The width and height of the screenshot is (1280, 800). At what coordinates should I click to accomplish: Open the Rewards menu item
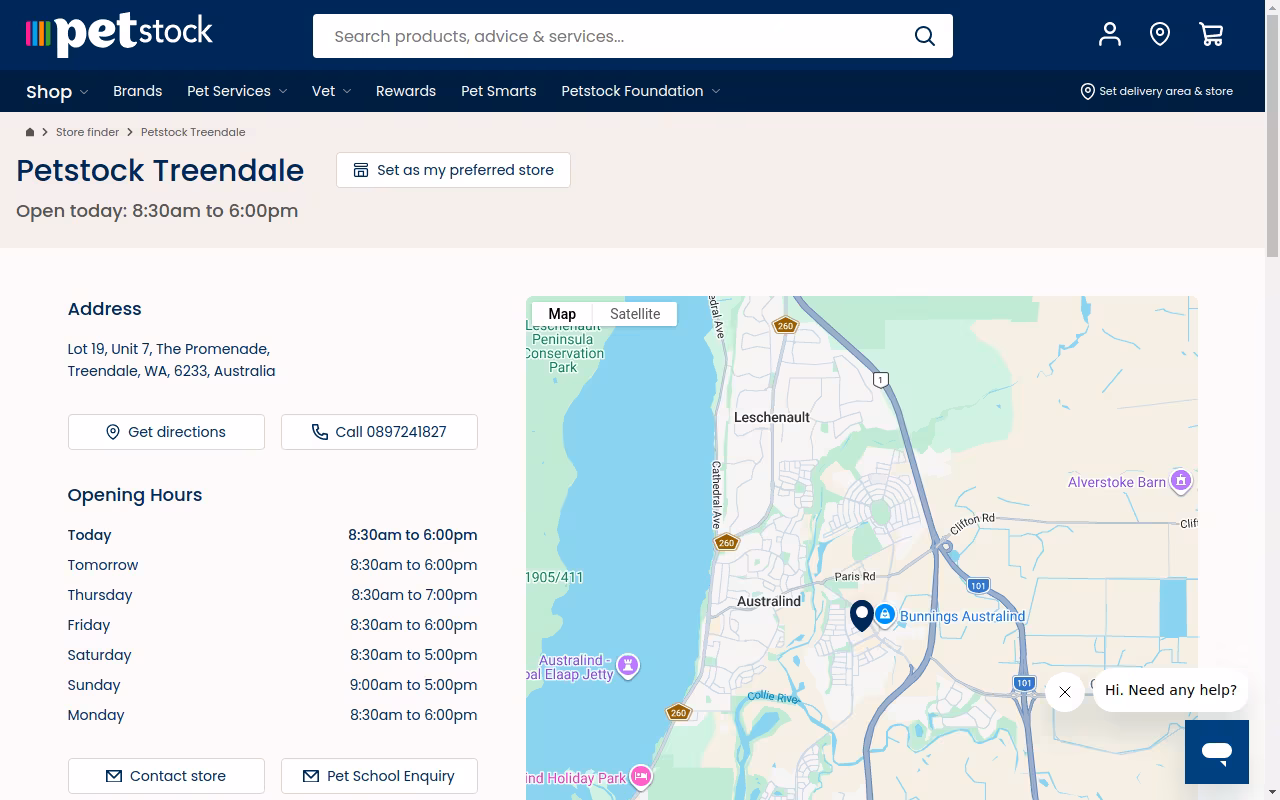[x=406, y=91]
